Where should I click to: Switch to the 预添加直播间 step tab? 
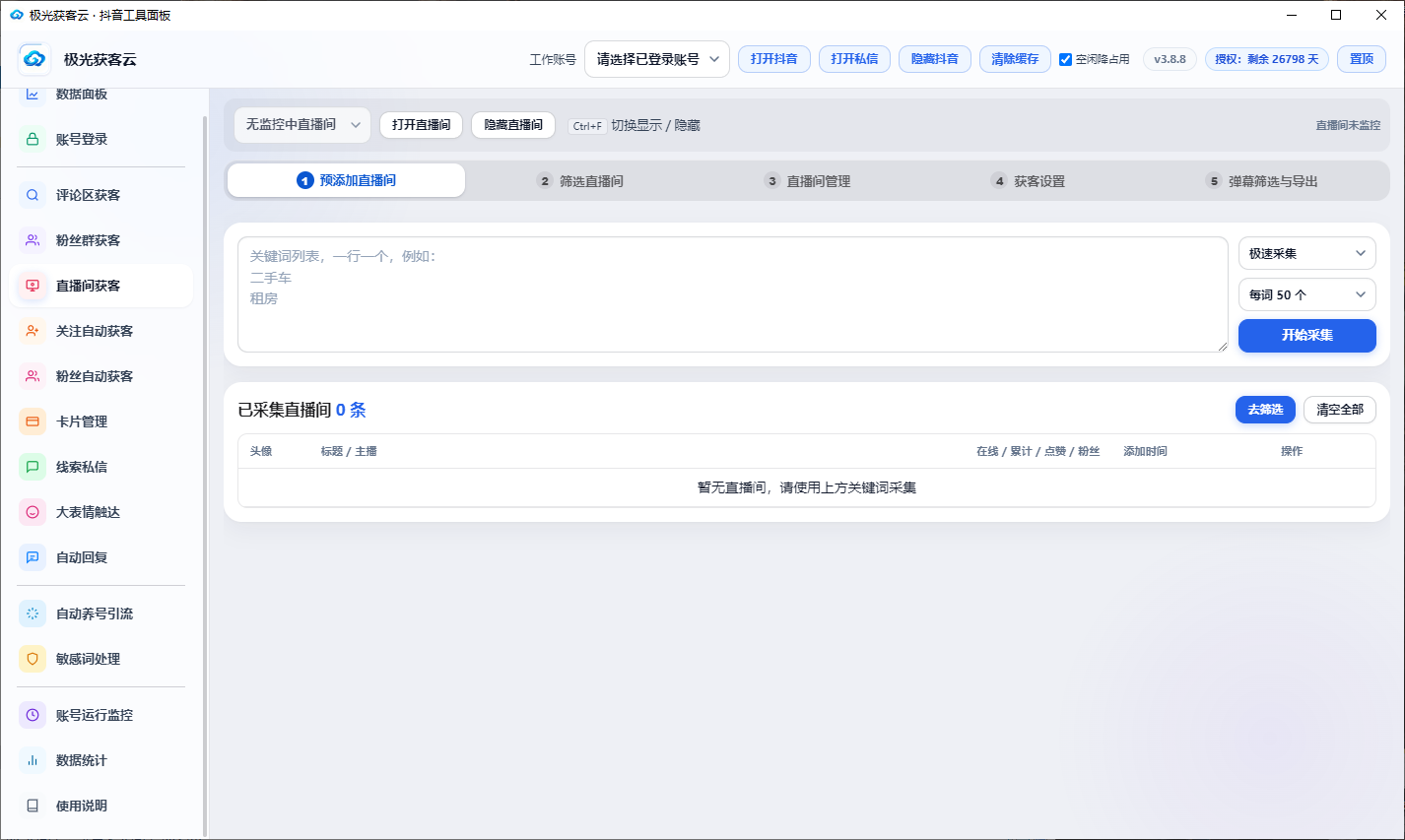(346, 180)
